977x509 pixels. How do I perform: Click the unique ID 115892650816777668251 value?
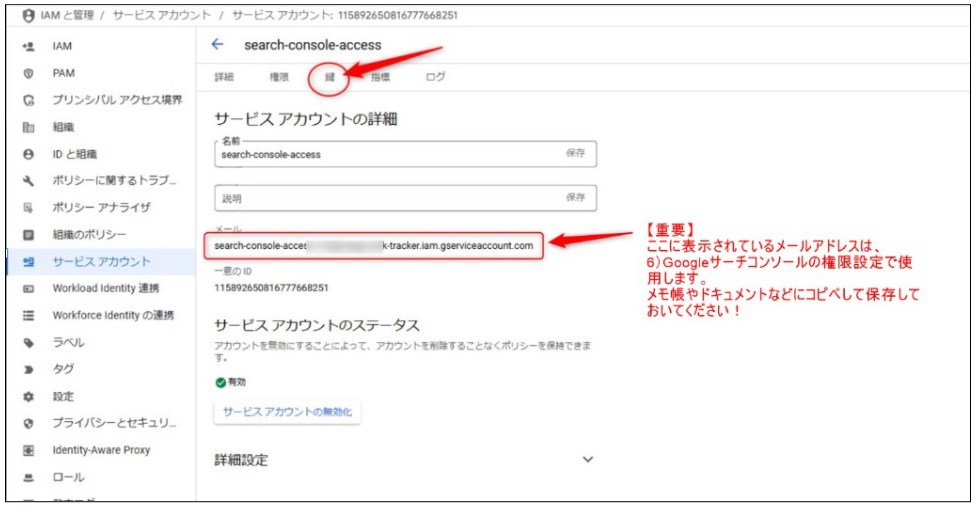pos(271,288)
